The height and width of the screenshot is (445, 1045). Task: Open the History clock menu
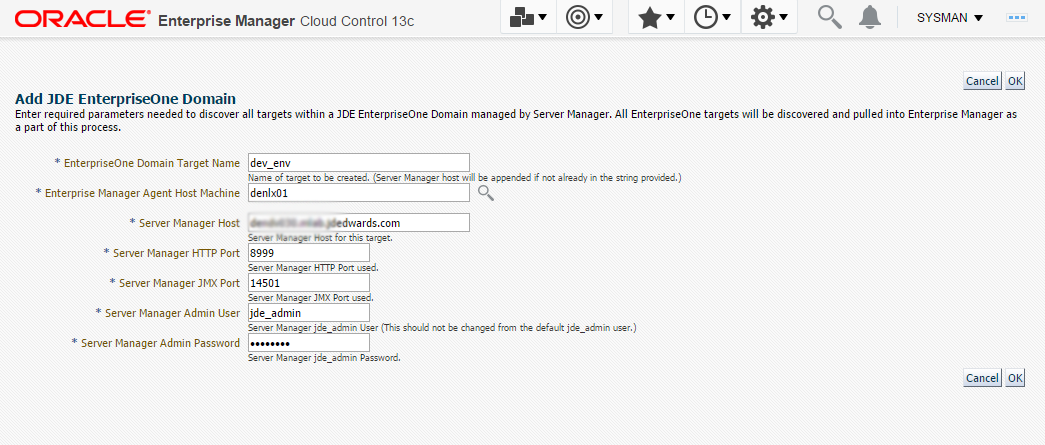coord(711,18)
